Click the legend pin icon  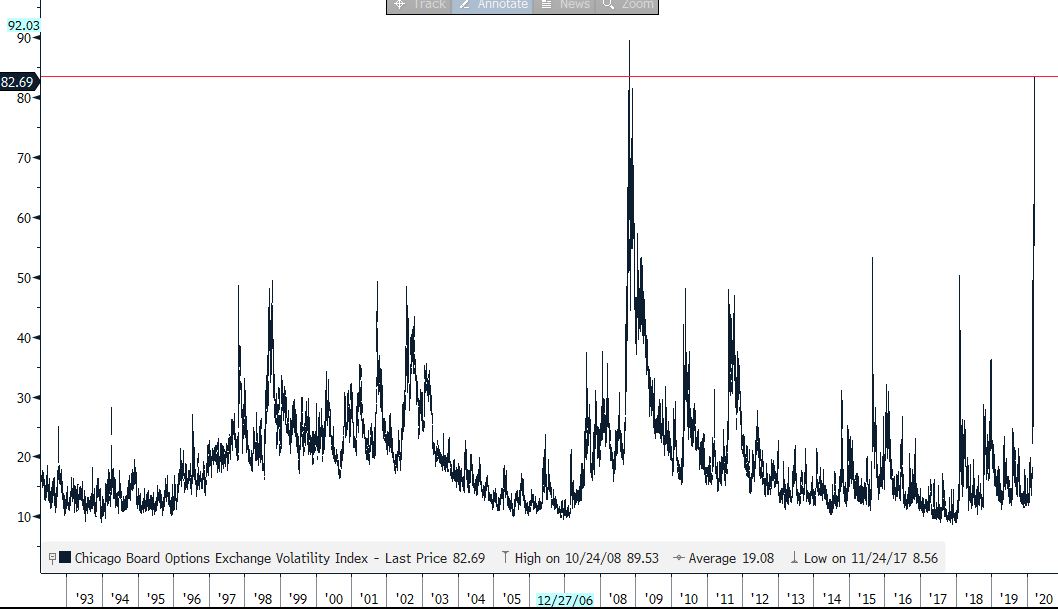pos(52,558)
